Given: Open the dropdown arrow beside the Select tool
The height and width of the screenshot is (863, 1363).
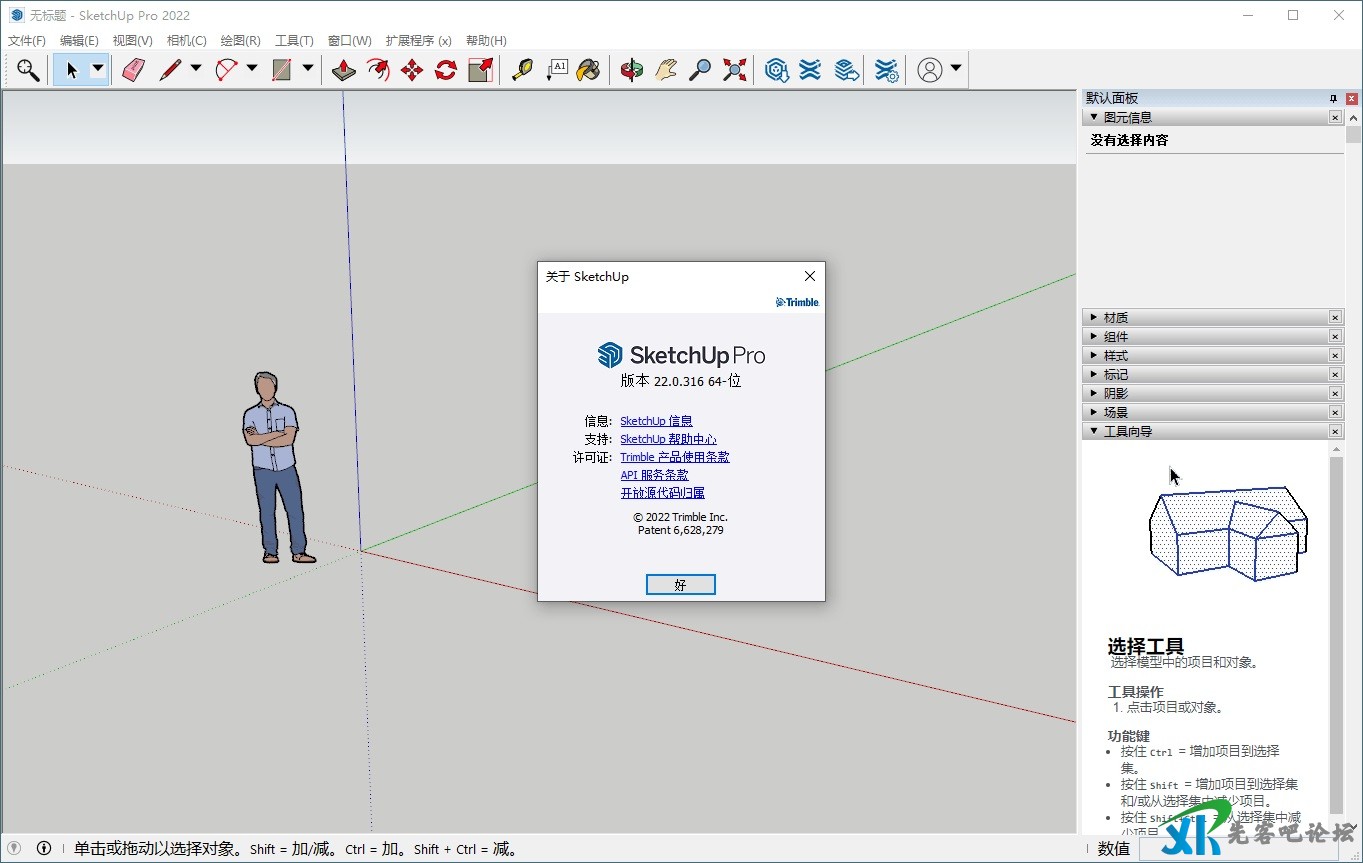Looking at the screenshot, I should [97, 69].
